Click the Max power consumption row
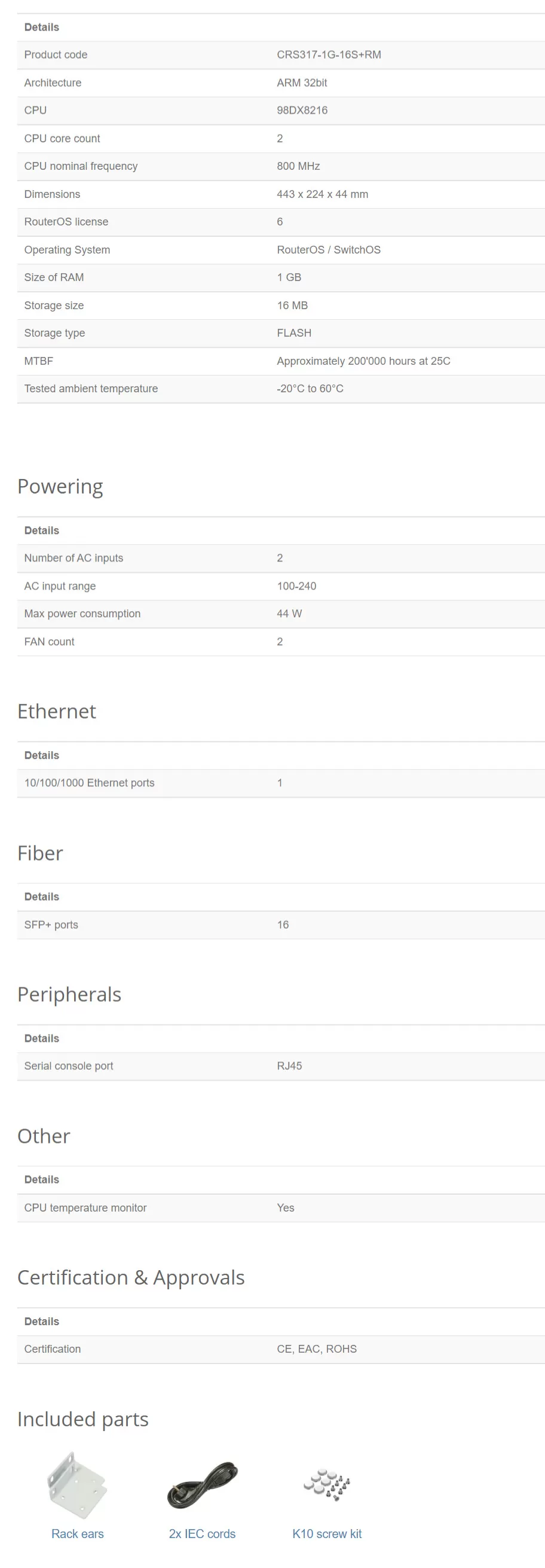The width and height of the screenshot is (545, 1568). [281, 614]
